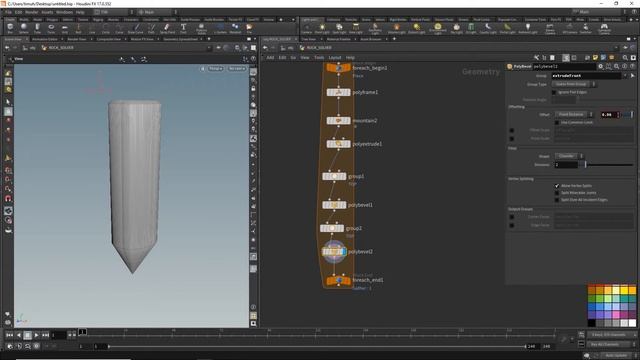Add a Spot Light from the shelf

(339, 29)
